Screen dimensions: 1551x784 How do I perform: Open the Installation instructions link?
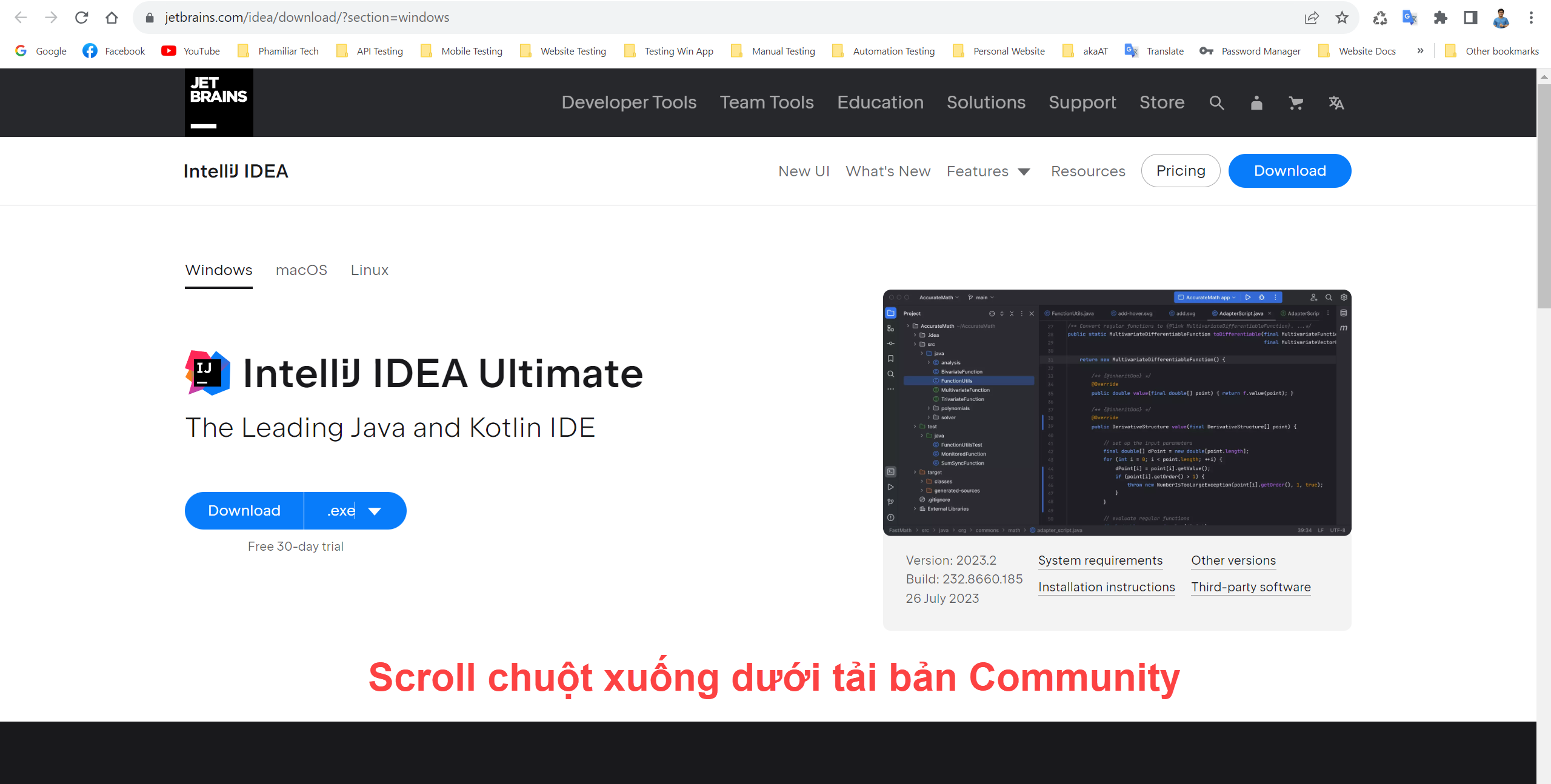coord(1107,587)
